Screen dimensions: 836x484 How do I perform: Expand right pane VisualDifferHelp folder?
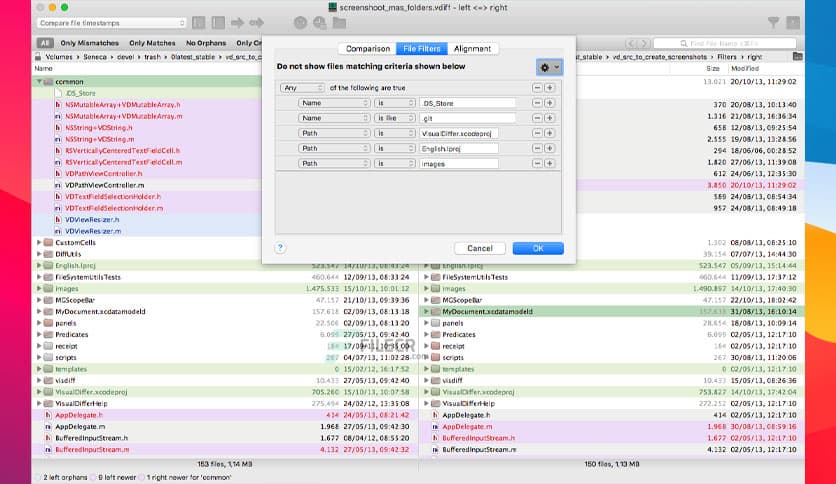pos(426,404)
